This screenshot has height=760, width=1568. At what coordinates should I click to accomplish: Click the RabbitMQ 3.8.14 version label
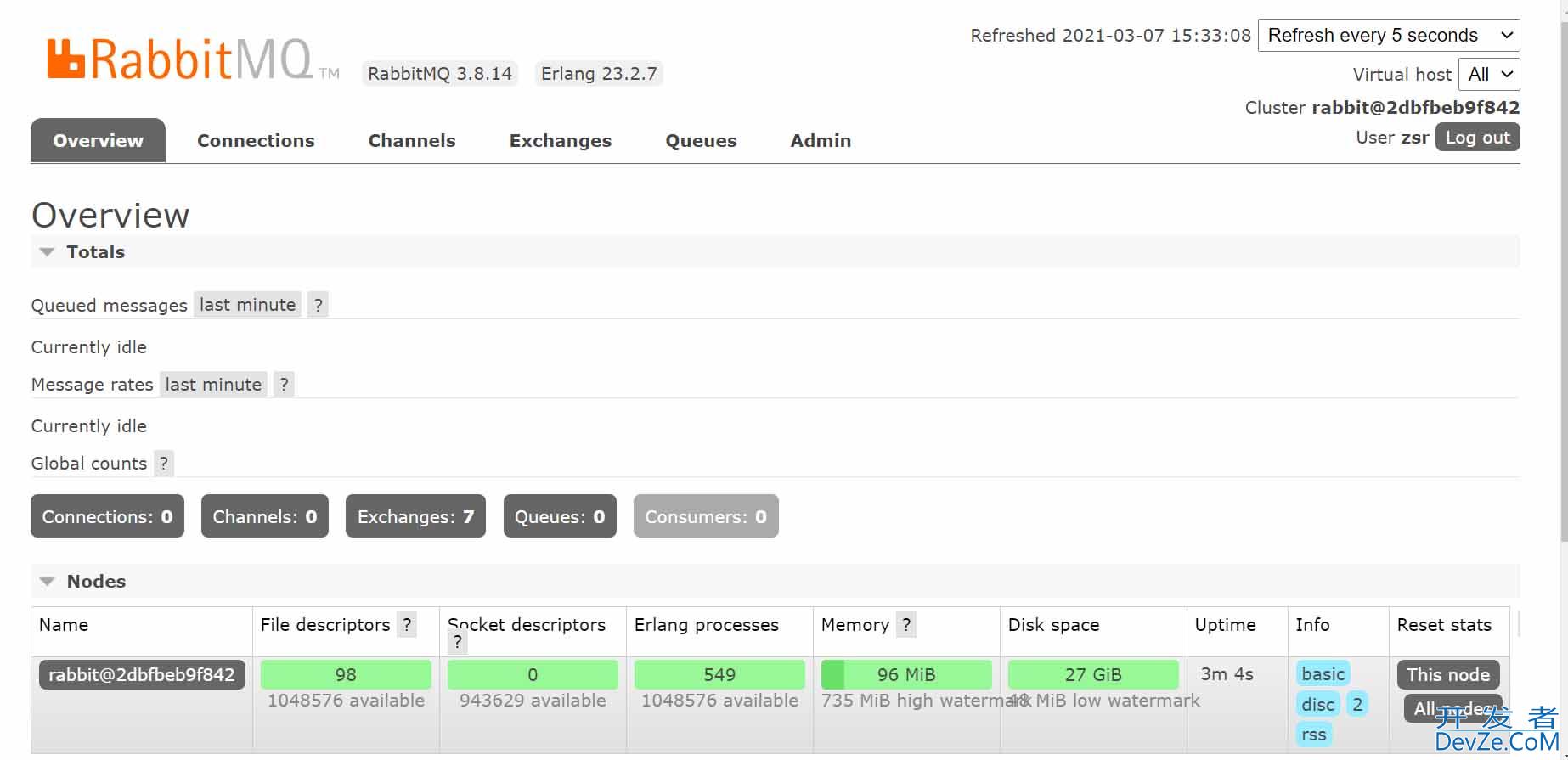click(440, 74)
